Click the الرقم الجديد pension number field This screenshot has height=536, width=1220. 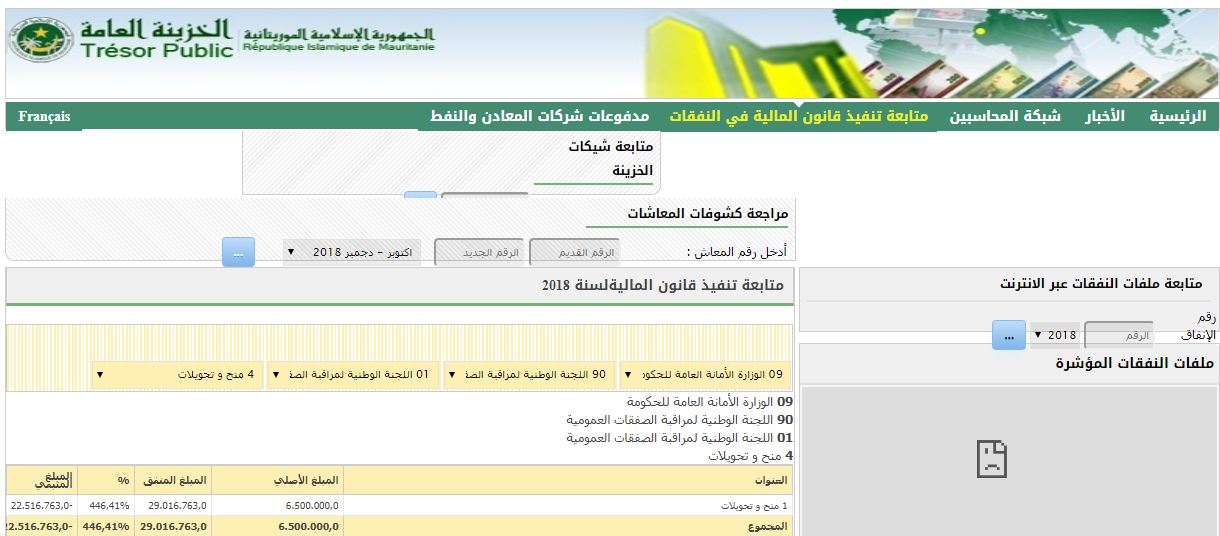point(479,252)
